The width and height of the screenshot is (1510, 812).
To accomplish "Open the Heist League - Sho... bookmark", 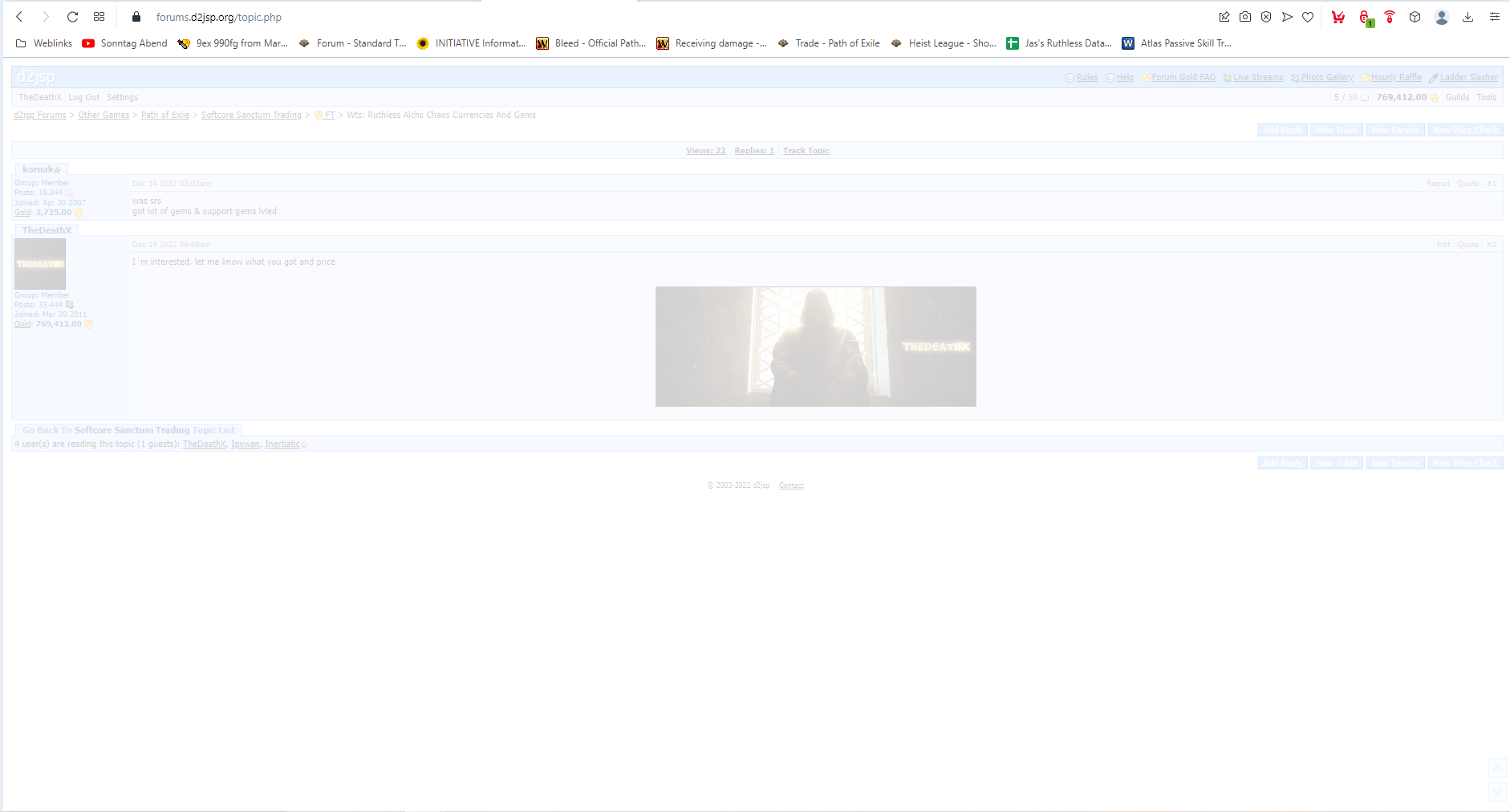I will pyautogui.click(x=944, y=43).
